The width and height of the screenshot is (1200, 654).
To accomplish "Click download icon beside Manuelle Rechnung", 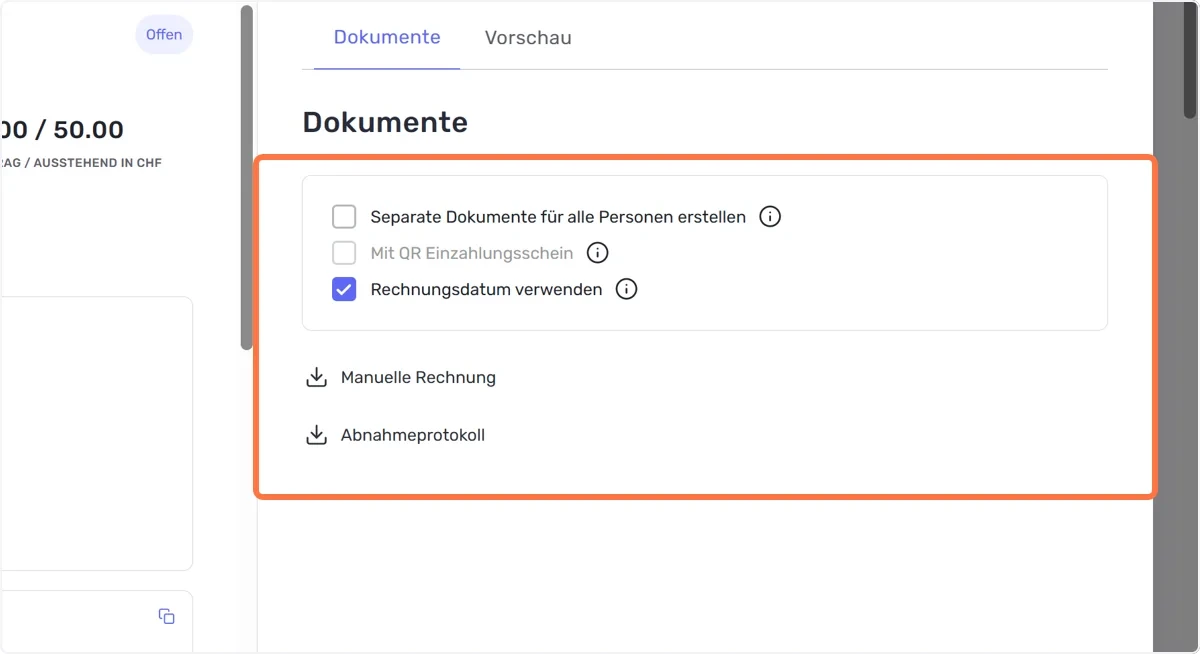I will click(x=316, y=378).
